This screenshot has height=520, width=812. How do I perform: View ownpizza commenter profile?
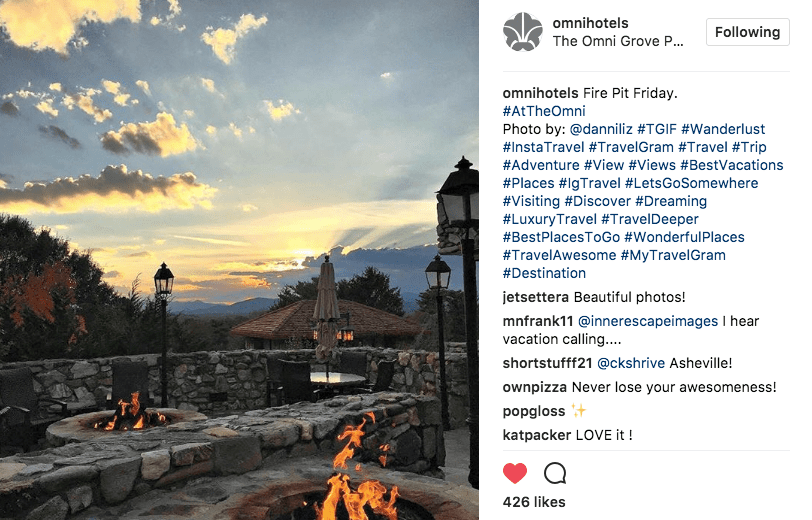[x=535, y=387]
